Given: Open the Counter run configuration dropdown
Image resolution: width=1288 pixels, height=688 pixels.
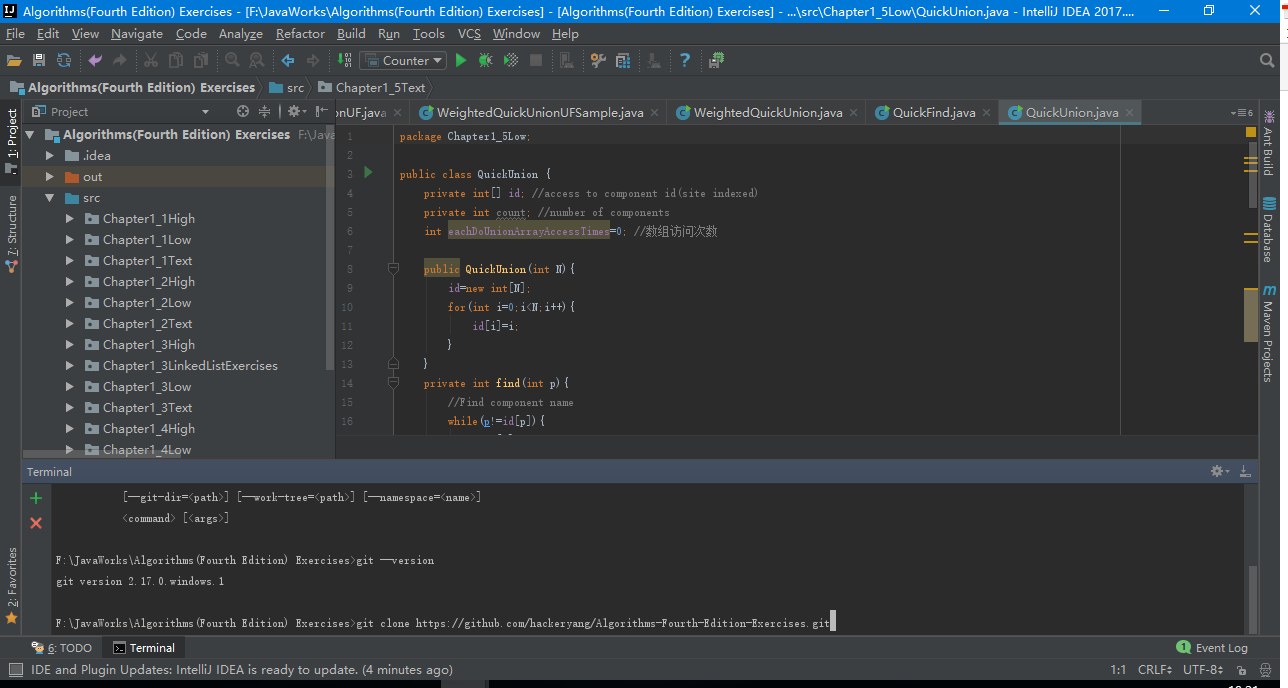Looking at the screenshot, I should (404, 60).
